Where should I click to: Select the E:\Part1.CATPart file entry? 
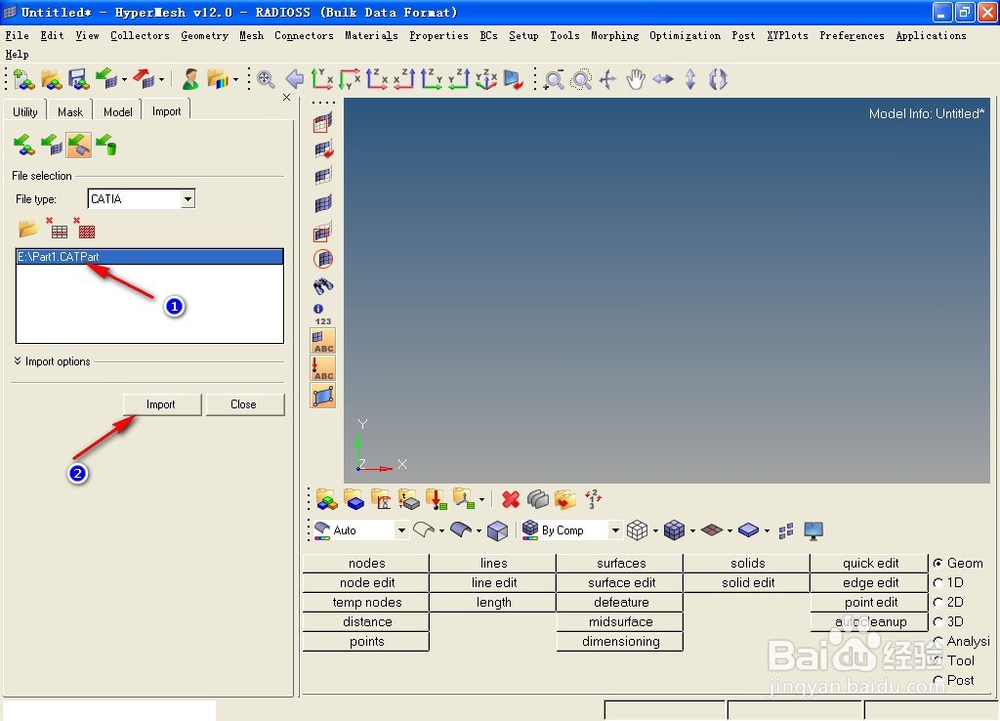pos(149,257)
